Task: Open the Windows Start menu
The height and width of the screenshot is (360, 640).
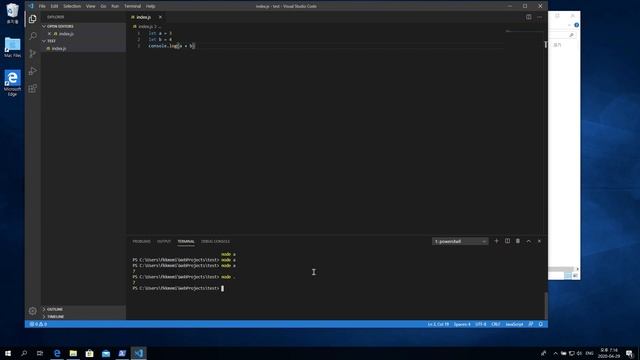Action: click(8, 353)
